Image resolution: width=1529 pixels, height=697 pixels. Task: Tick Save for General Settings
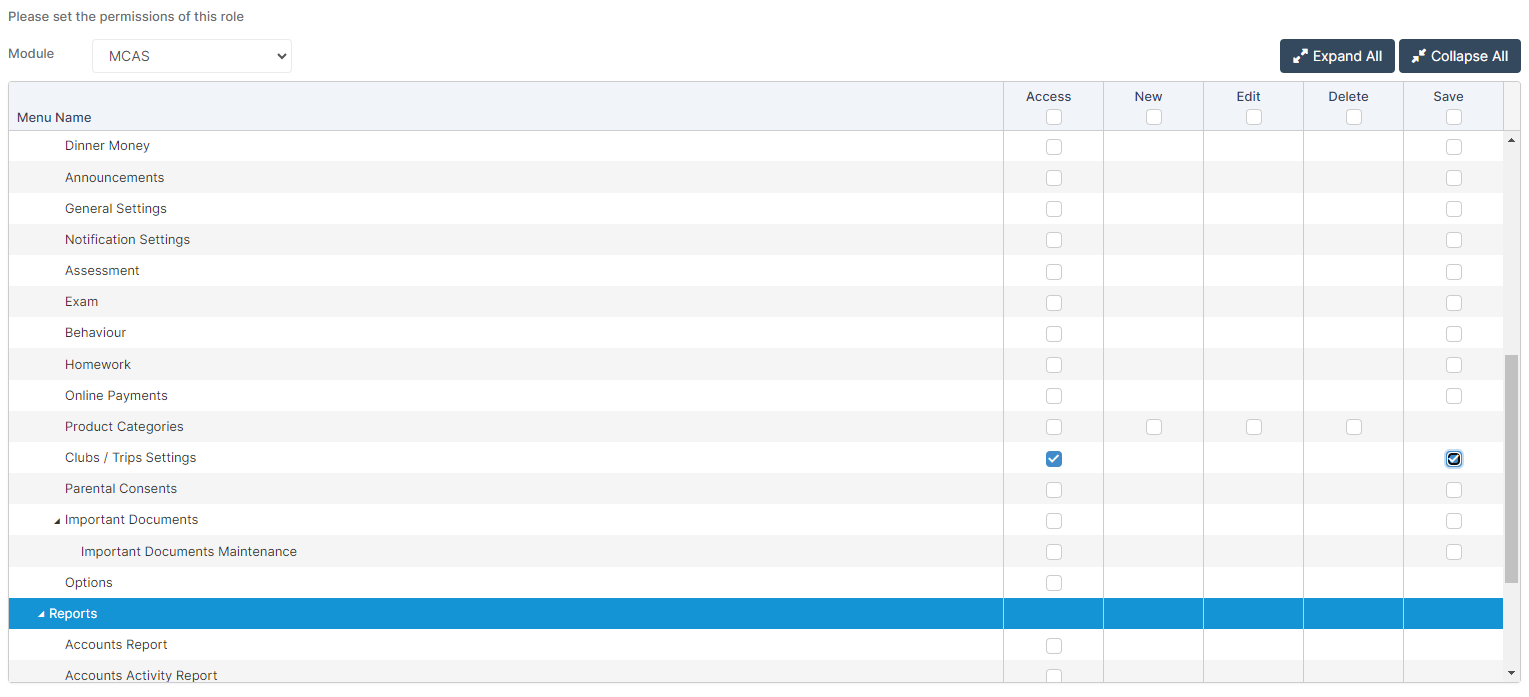[x=1454, y=209]
